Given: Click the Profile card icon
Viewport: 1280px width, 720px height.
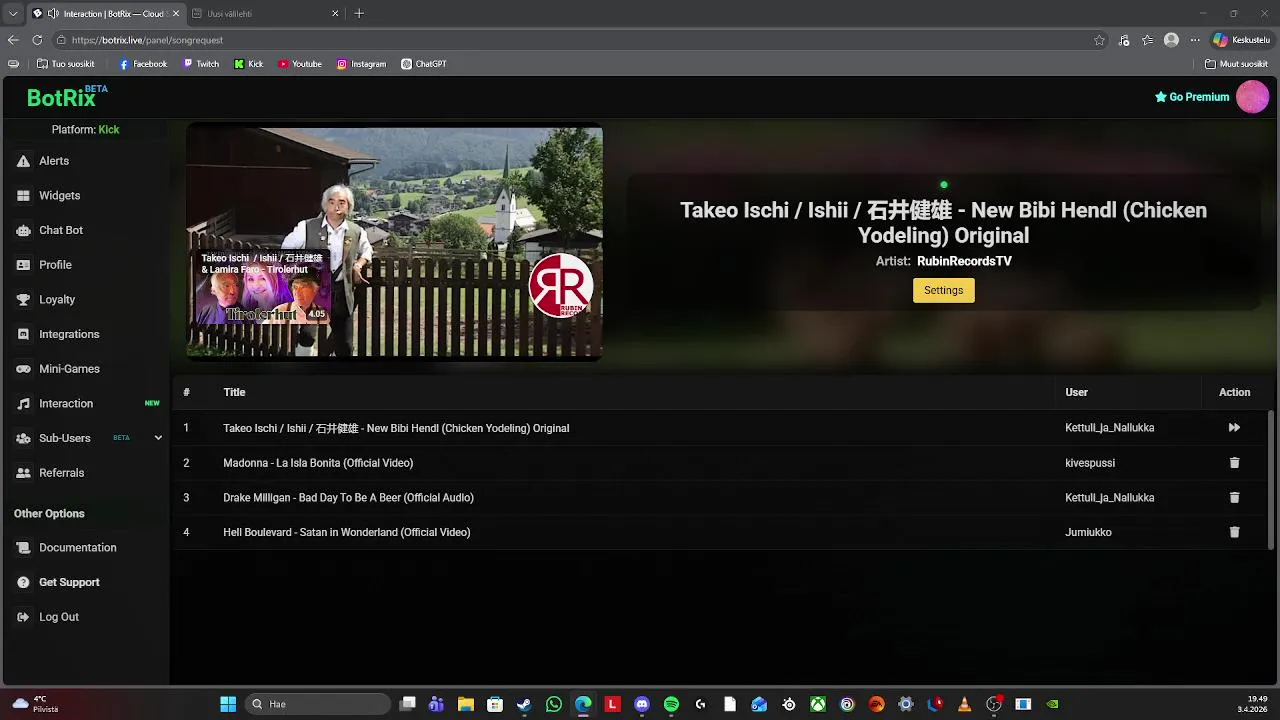Looking at the screenshot, I should 23,265.
